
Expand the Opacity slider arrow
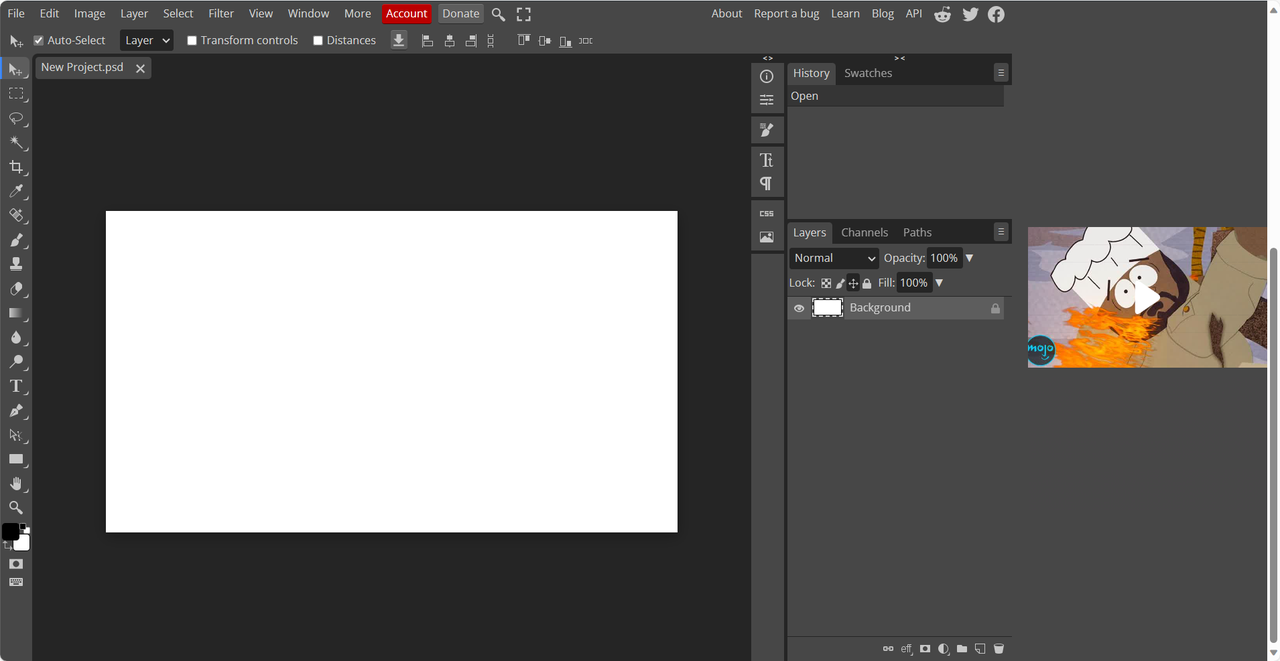click(x=969, y=258)
